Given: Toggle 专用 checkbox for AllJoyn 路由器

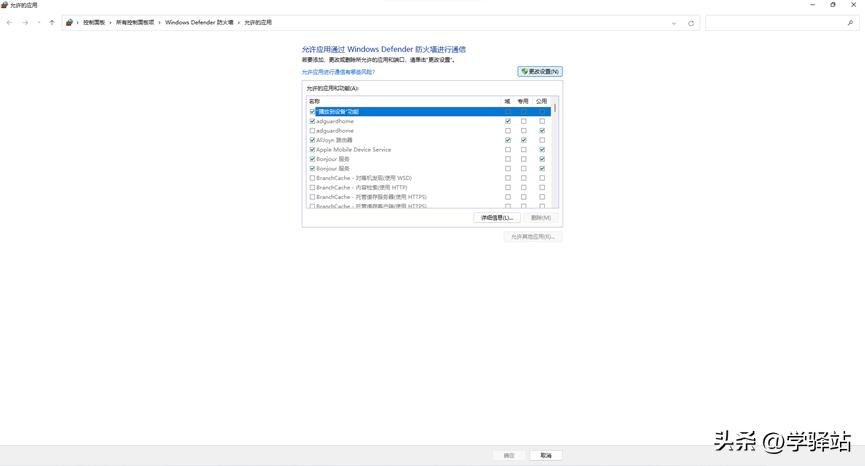Looking at the screenshot, I should point(524,140).
